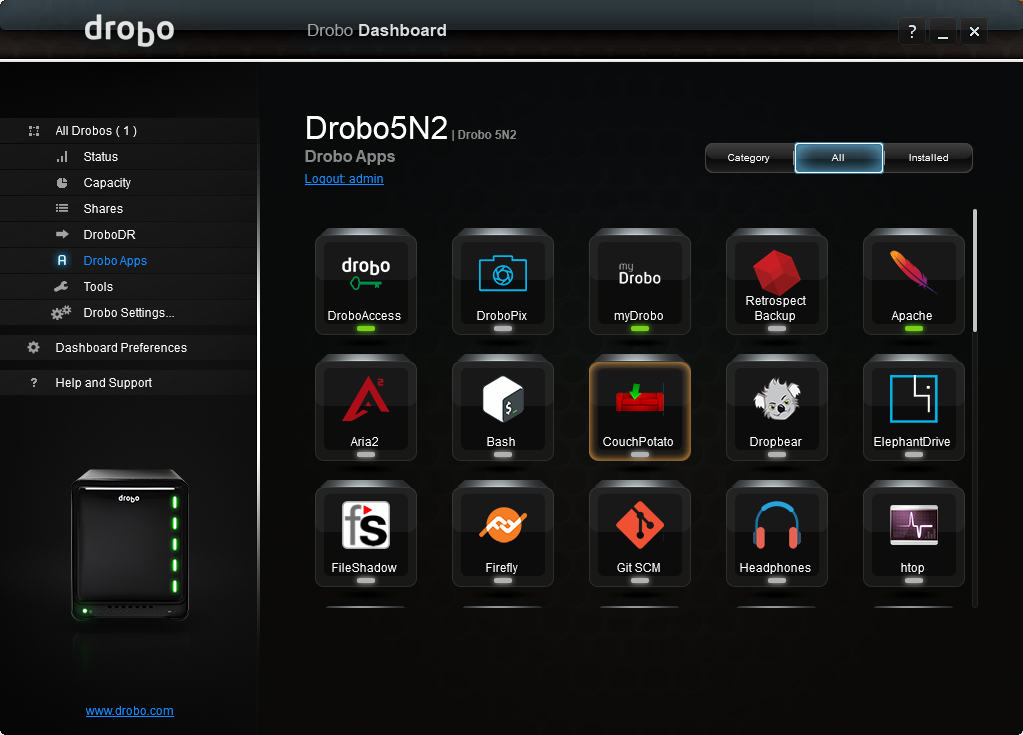Go to the Status page
The image size is (1023, 735).
pyautogui.click(x=129, y=157)
